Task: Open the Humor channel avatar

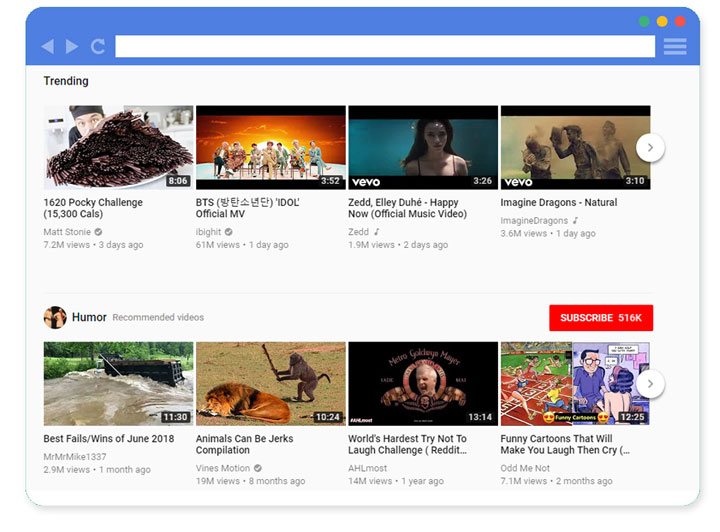Action: pyautogui.click(x=55, y=317)
